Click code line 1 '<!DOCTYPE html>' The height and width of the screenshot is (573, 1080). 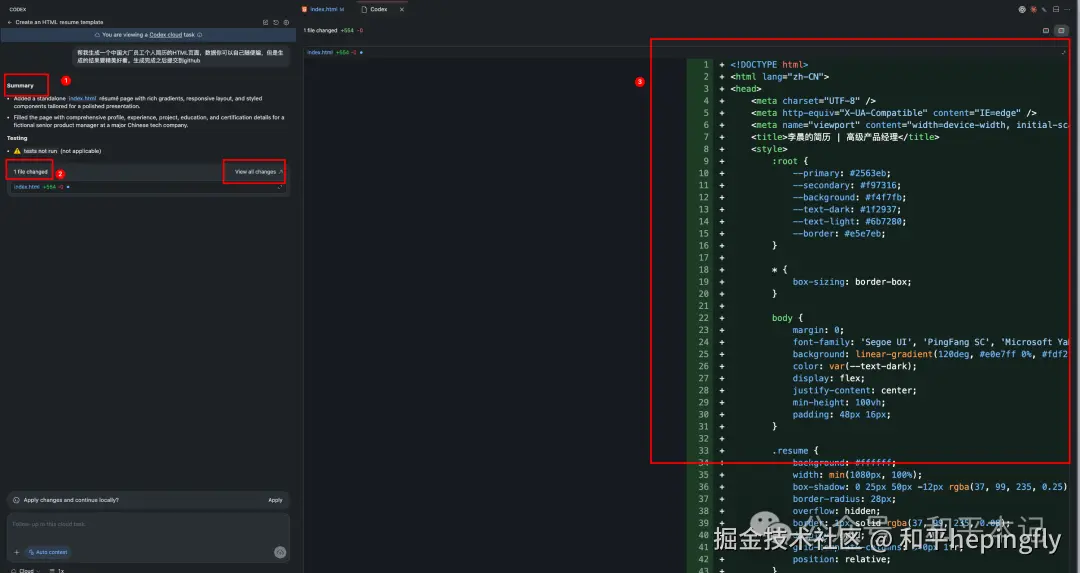[x=769, y=65]
